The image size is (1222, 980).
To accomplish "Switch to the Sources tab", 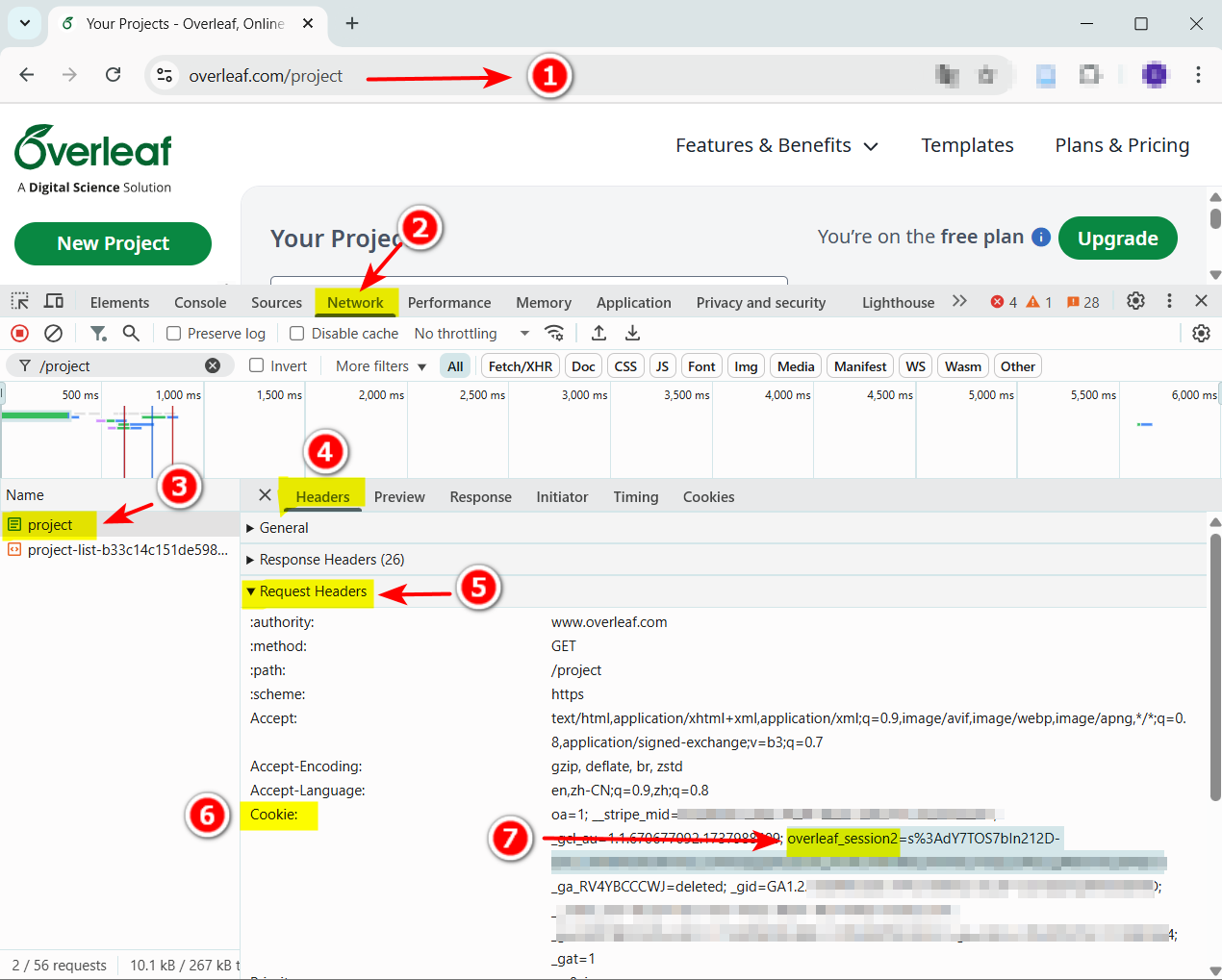I will (x=276, y=302).
